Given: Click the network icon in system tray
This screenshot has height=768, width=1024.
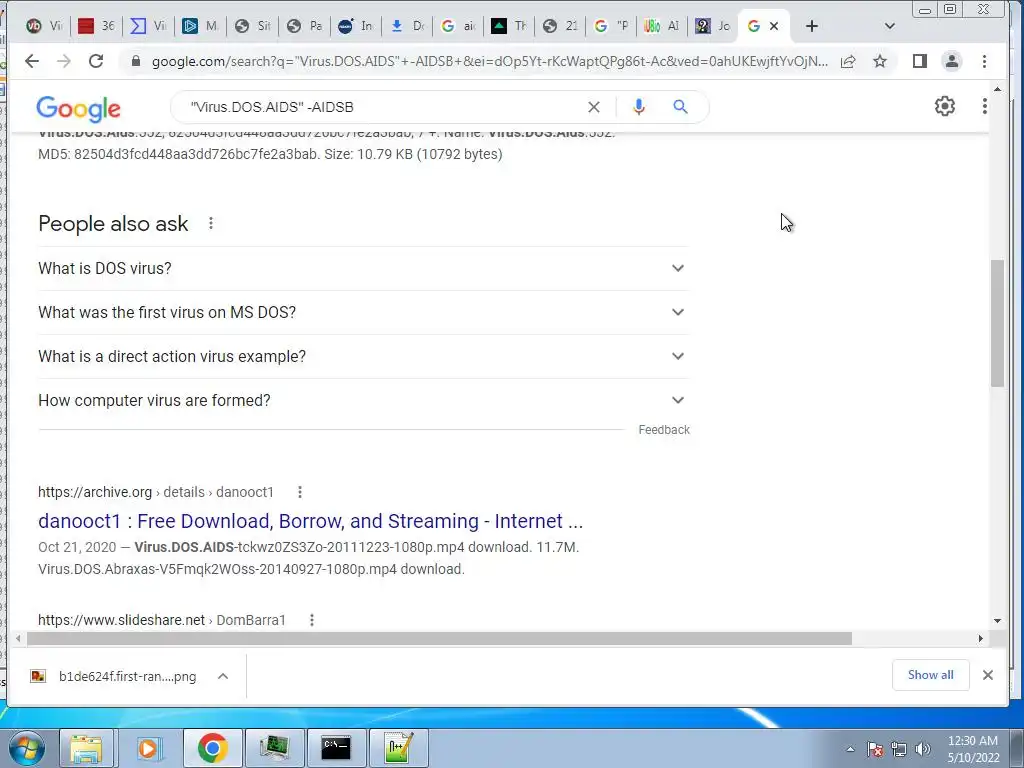Looking at the screenshot, I should [899, 749].
